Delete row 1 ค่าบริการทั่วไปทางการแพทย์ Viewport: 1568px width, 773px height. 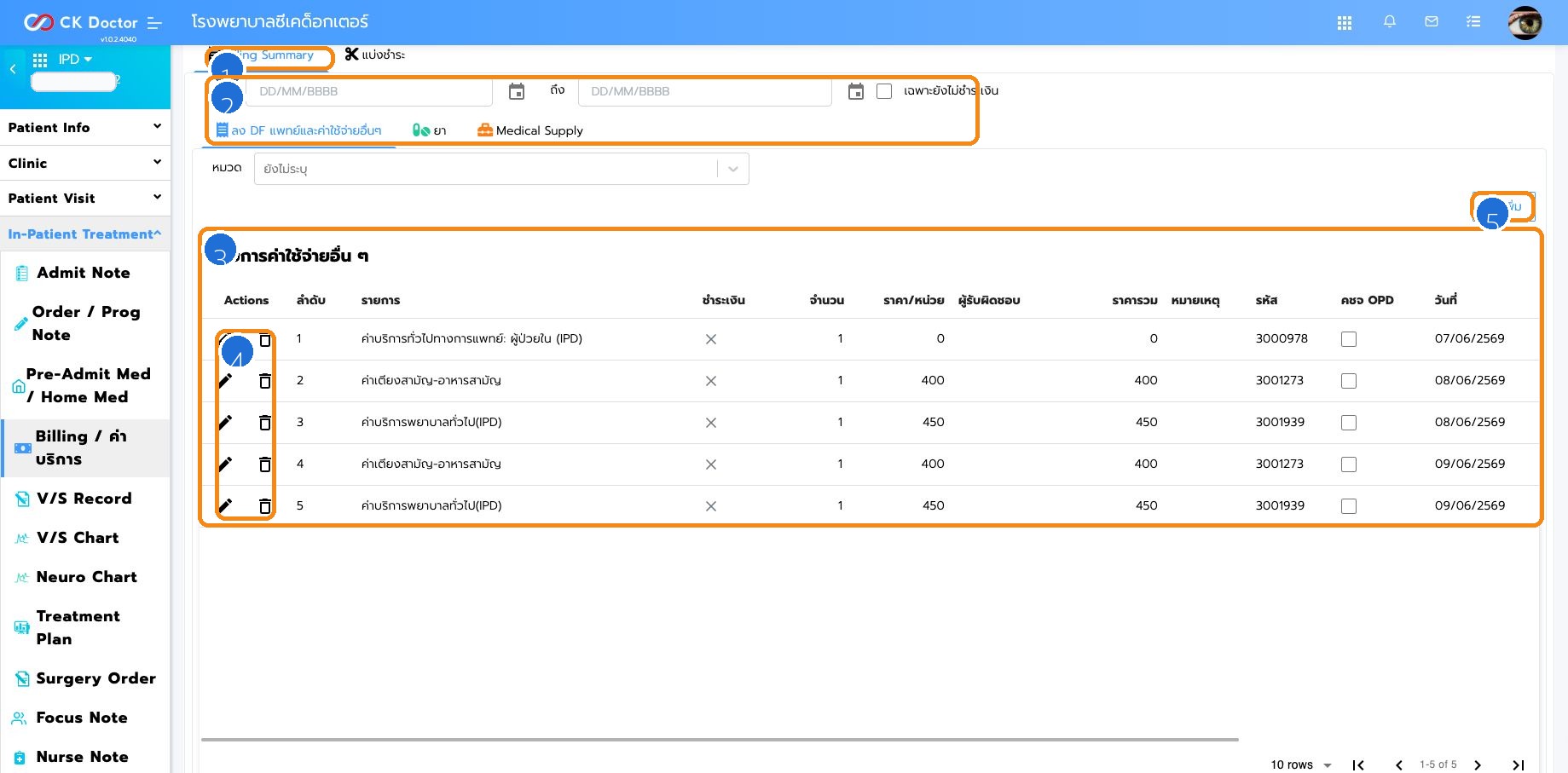(265, 339)
